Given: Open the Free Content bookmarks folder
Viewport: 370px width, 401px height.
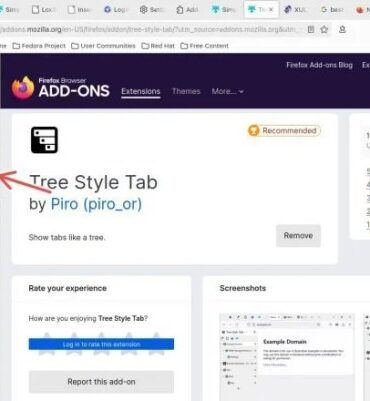Looking at the screenshot, I should (x=205, y=46).
